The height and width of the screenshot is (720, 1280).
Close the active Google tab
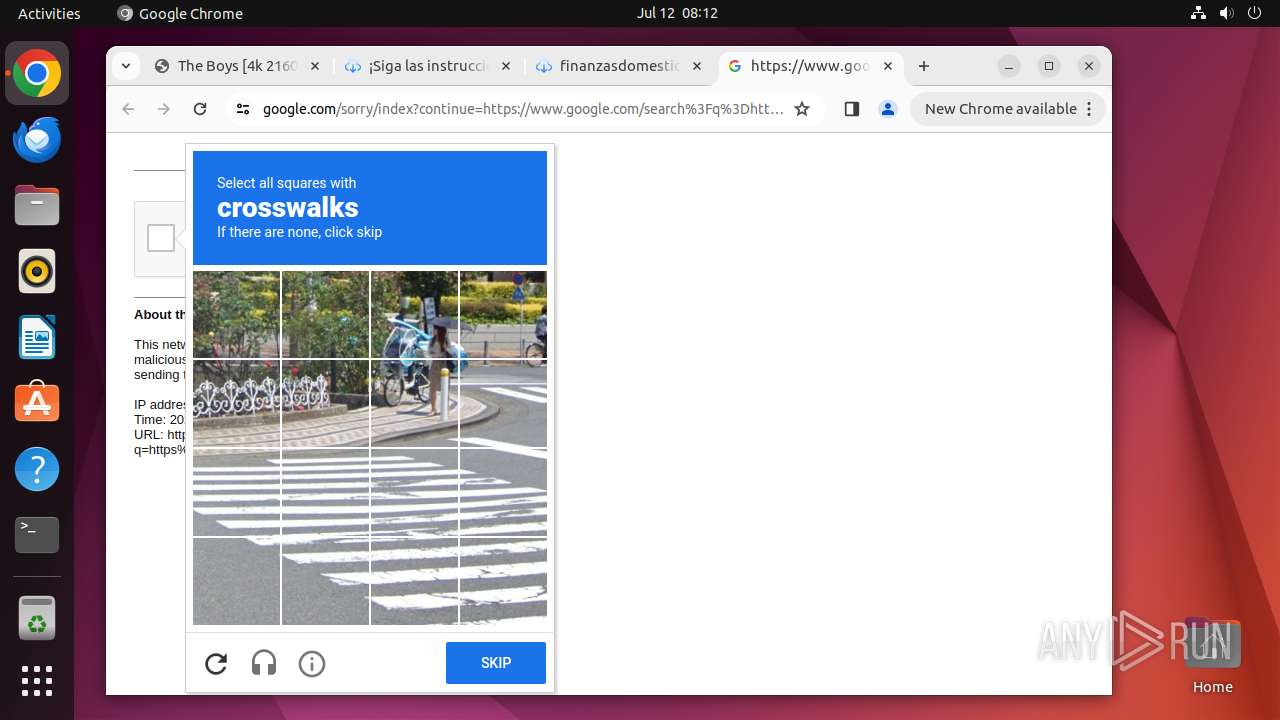(x=887, y=66)
